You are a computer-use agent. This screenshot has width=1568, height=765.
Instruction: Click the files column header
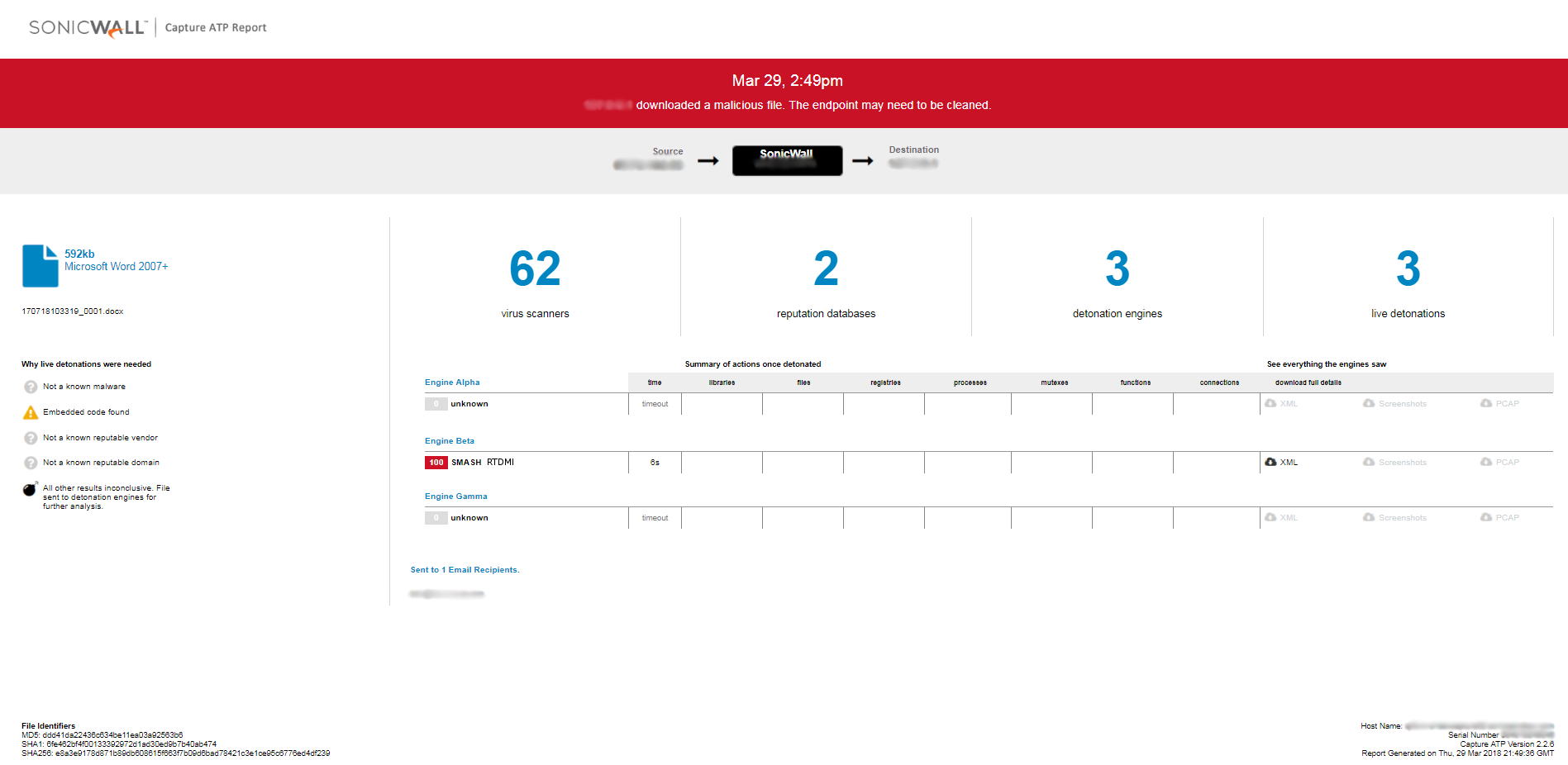point(803,382)
